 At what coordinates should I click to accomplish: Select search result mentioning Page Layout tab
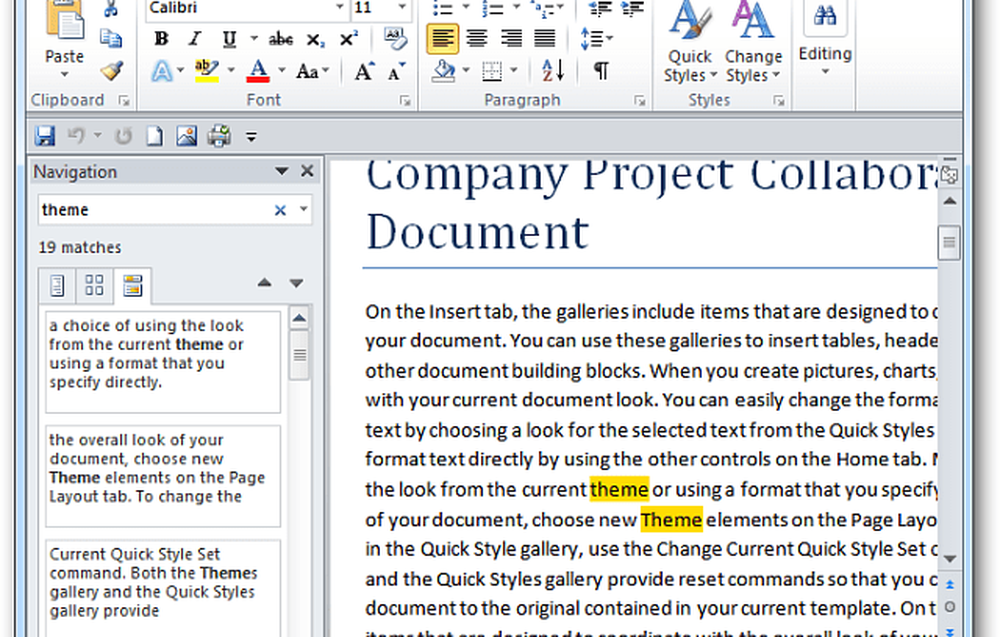click(163, 468)
